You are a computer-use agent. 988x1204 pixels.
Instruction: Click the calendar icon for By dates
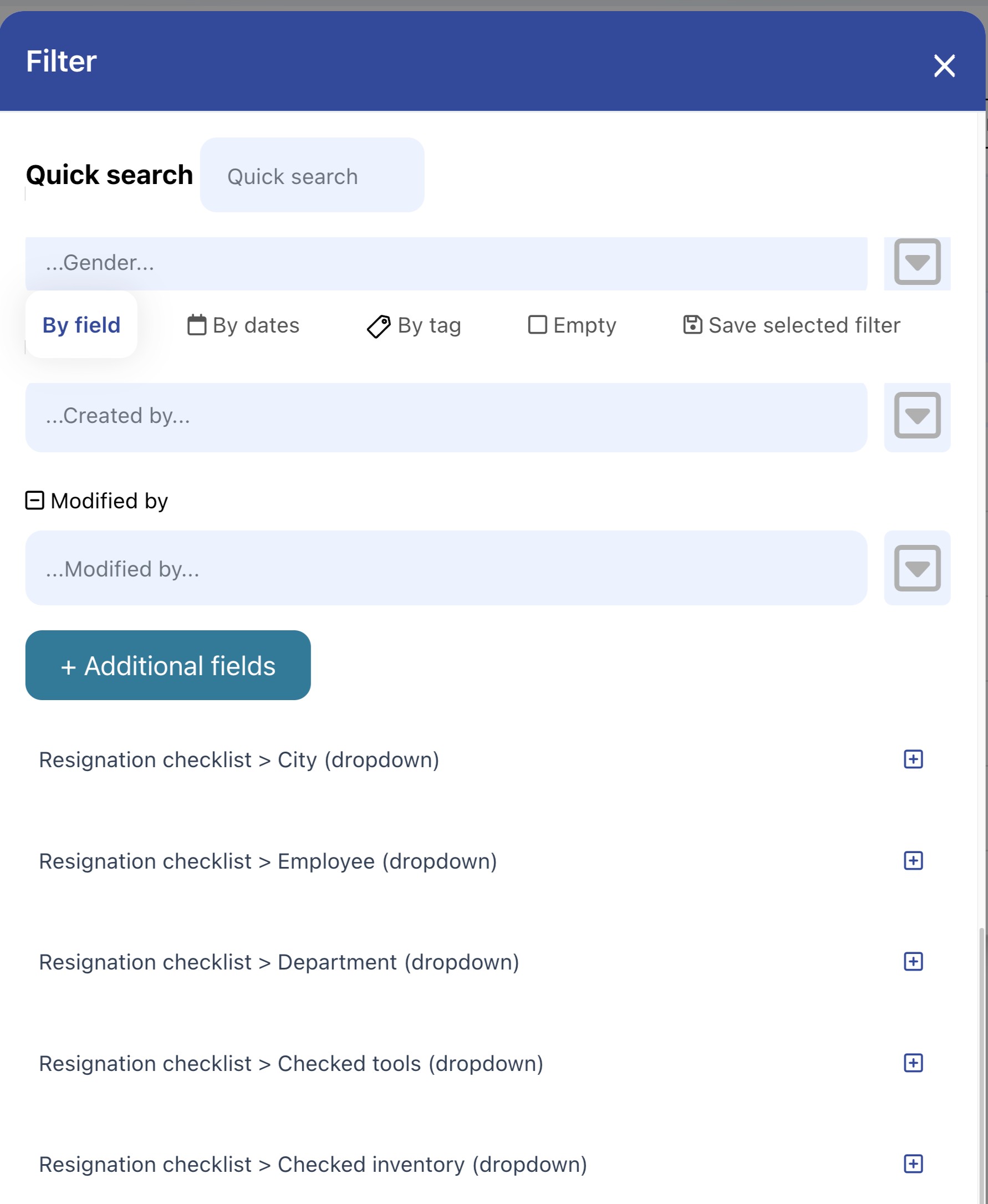pyautogui.click(x=197, y=325)
